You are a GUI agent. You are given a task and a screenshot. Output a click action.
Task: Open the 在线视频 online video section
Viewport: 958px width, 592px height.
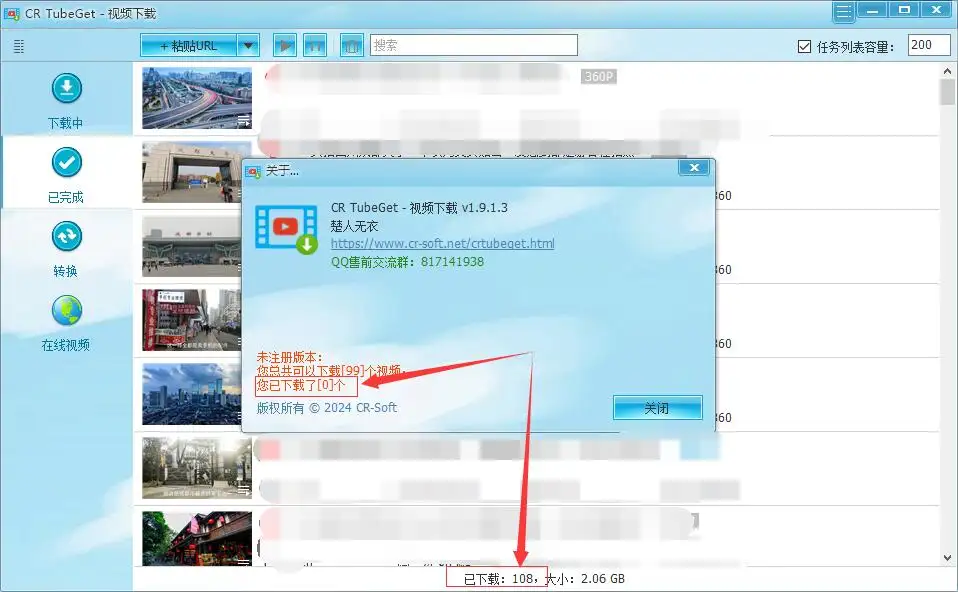[66, 324]
